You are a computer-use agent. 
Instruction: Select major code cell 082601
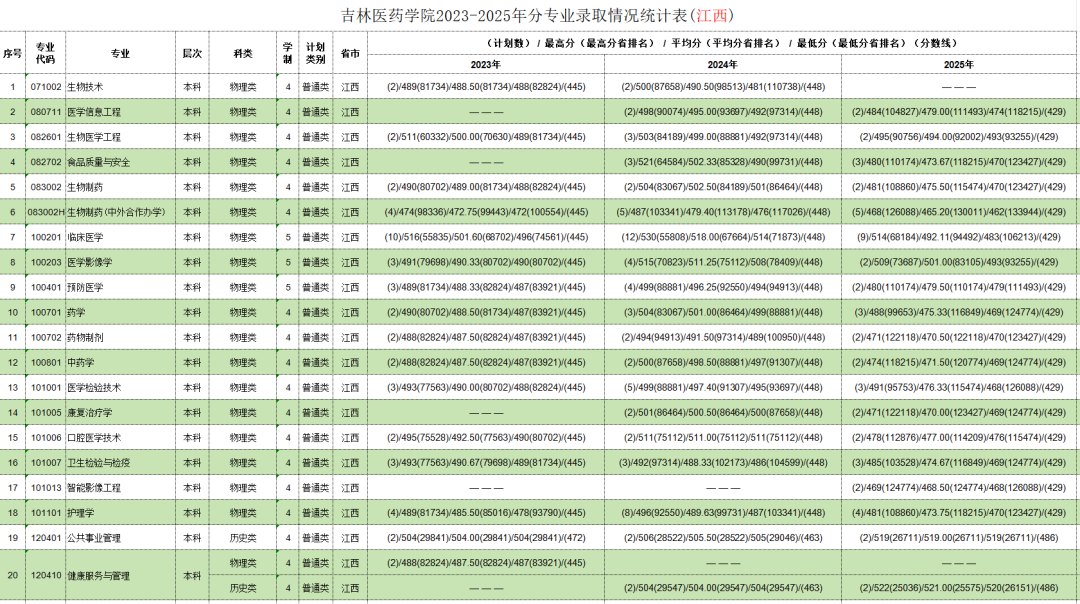(x=45, y=137)
